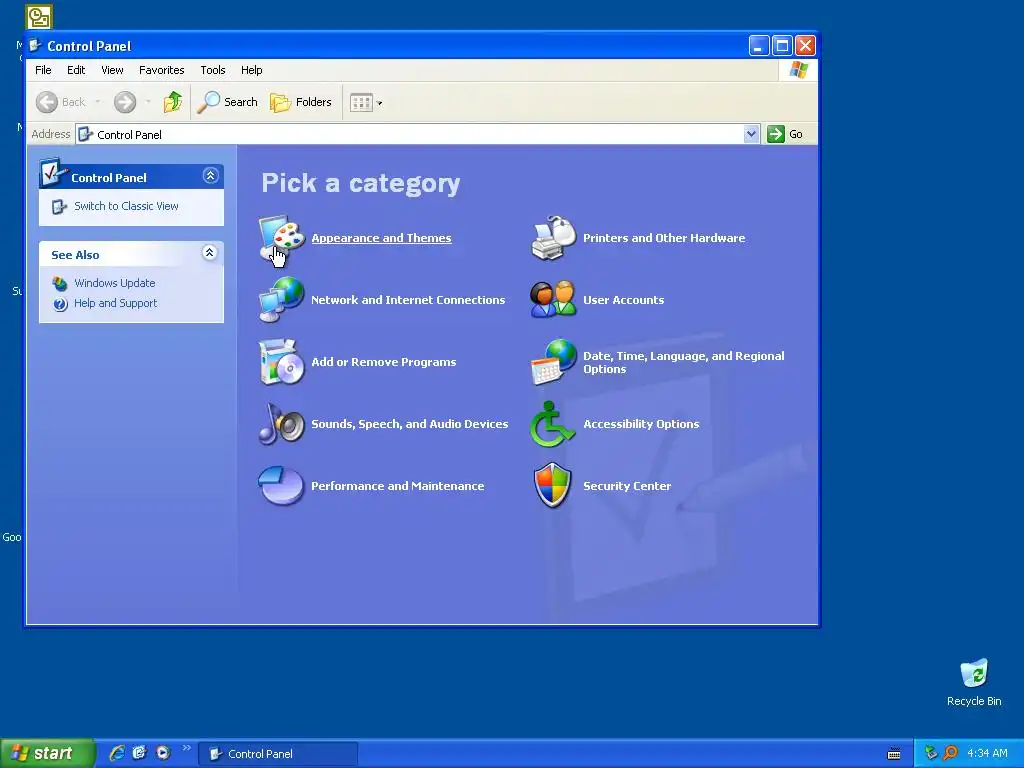Expand the Address bar dropdown arrow
The width and height of the screenshot is (1024, 768).
(x=751, y=134)
